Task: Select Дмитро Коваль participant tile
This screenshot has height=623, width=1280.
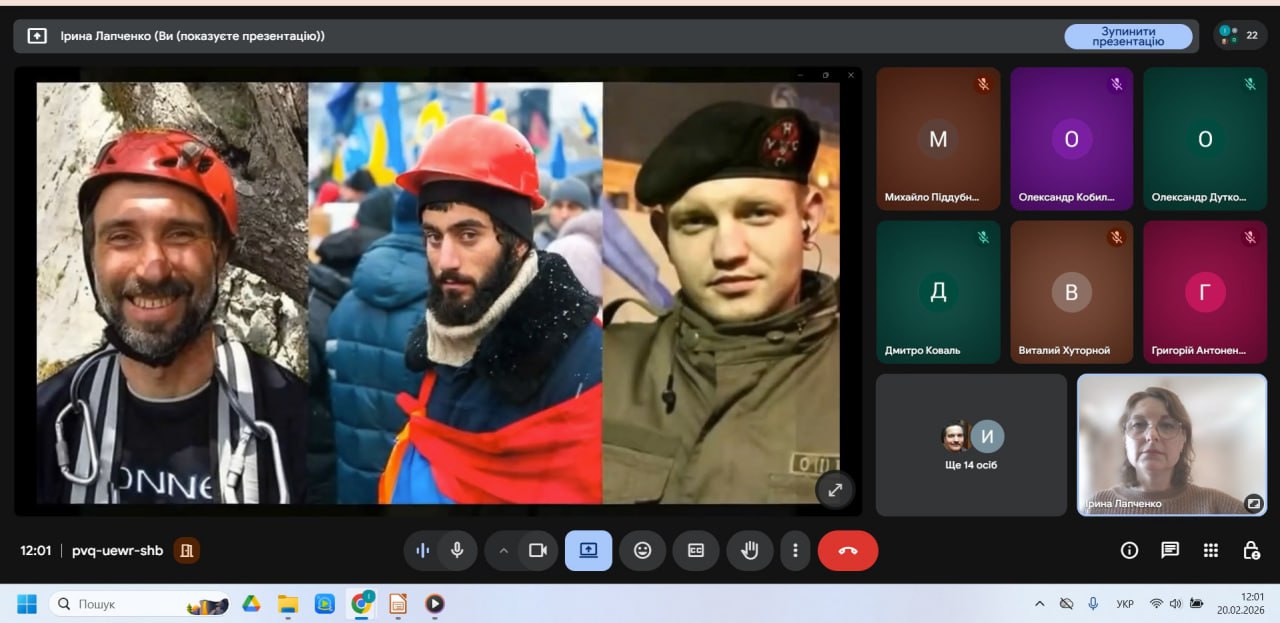Action: pyautogui.click(x=938, y=292)
